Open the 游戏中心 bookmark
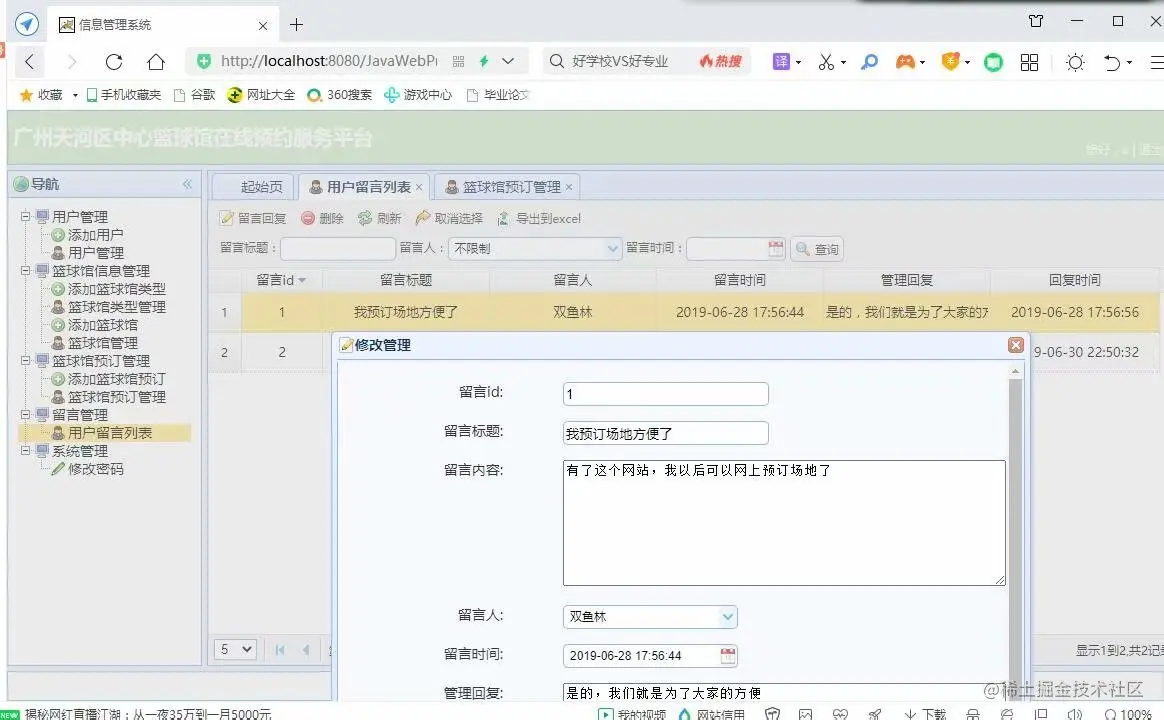The height and width of the screenshot is (720, 1164). coord(418,95)
